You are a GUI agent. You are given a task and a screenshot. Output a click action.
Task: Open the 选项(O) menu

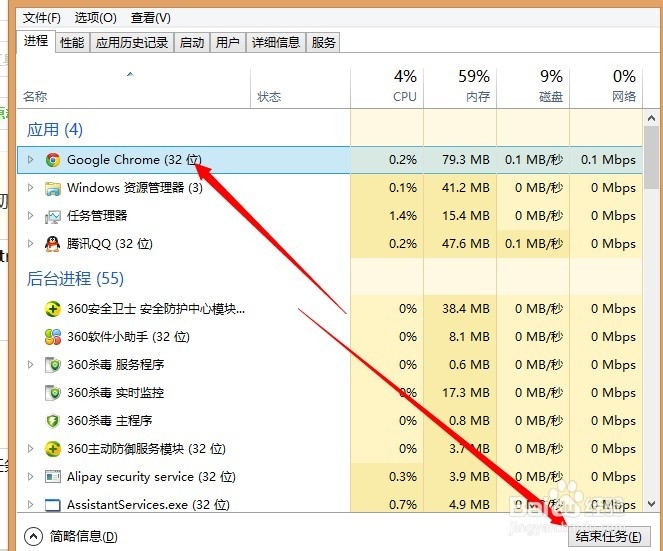click(96, 18)
